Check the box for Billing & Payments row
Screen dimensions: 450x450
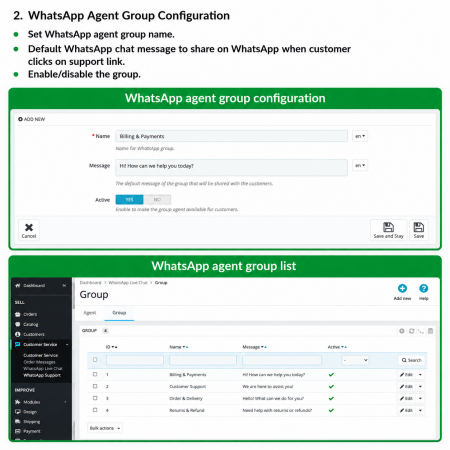click(95, 374)
